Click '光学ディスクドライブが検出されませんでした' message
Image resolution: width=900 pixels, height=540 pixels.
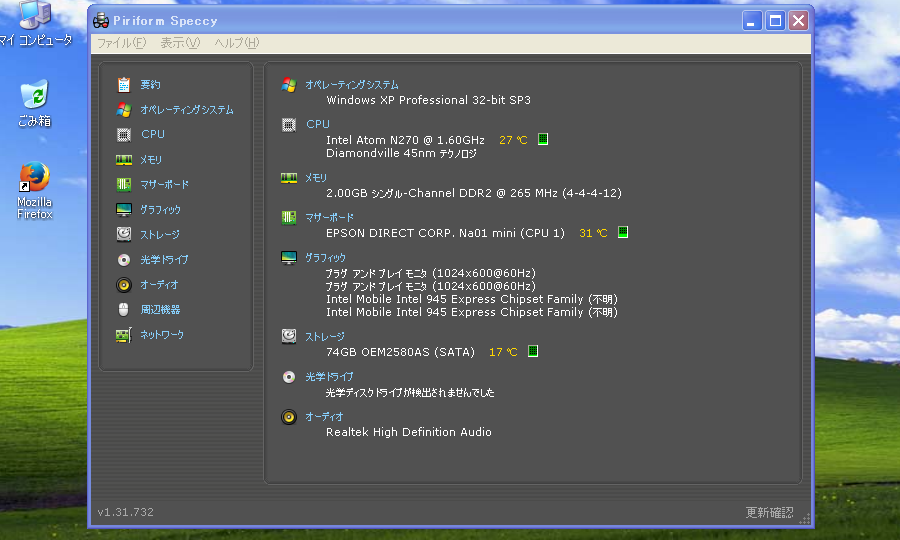coord(410,393)
